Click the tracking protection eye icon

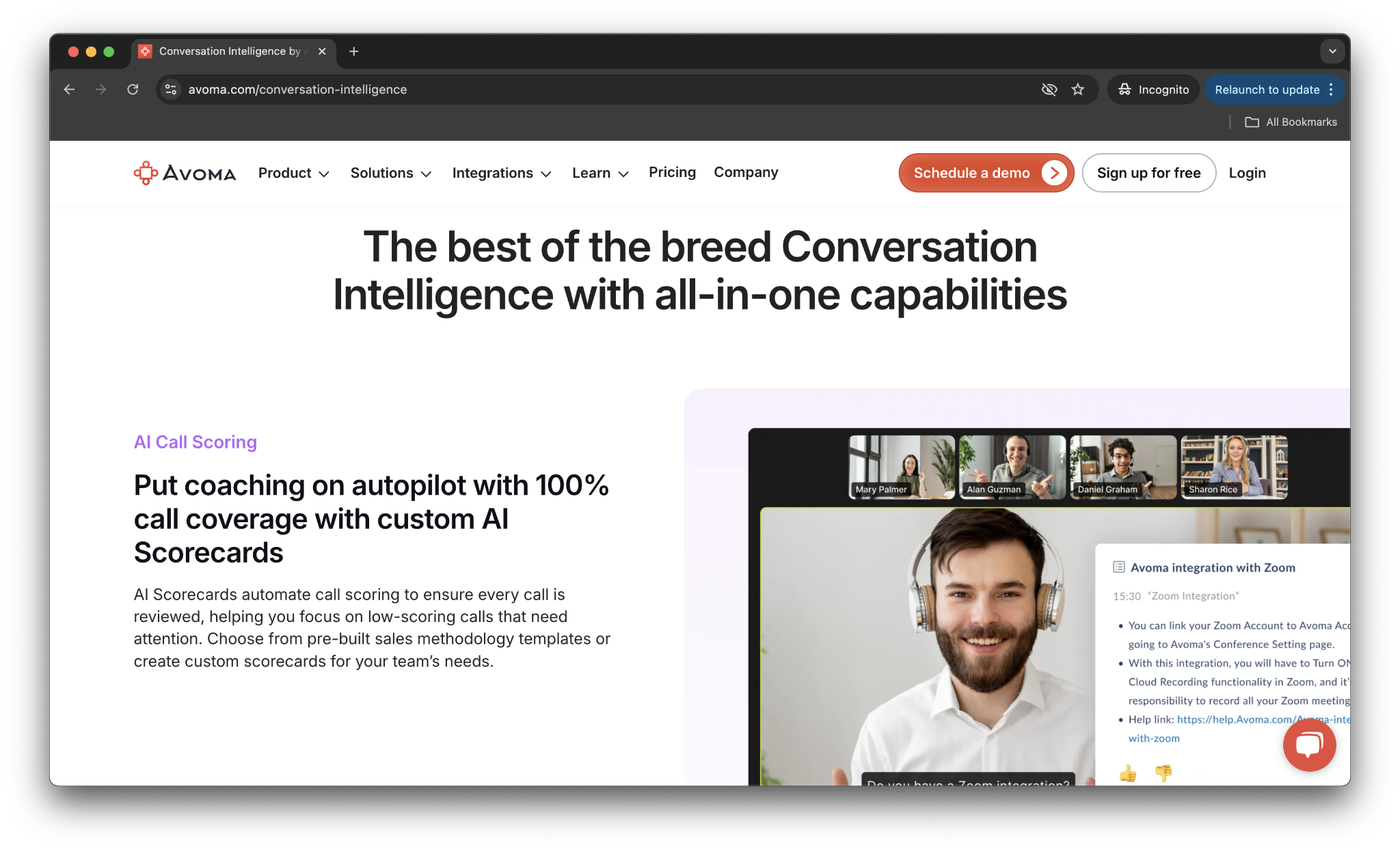[x=1049, y=90]
